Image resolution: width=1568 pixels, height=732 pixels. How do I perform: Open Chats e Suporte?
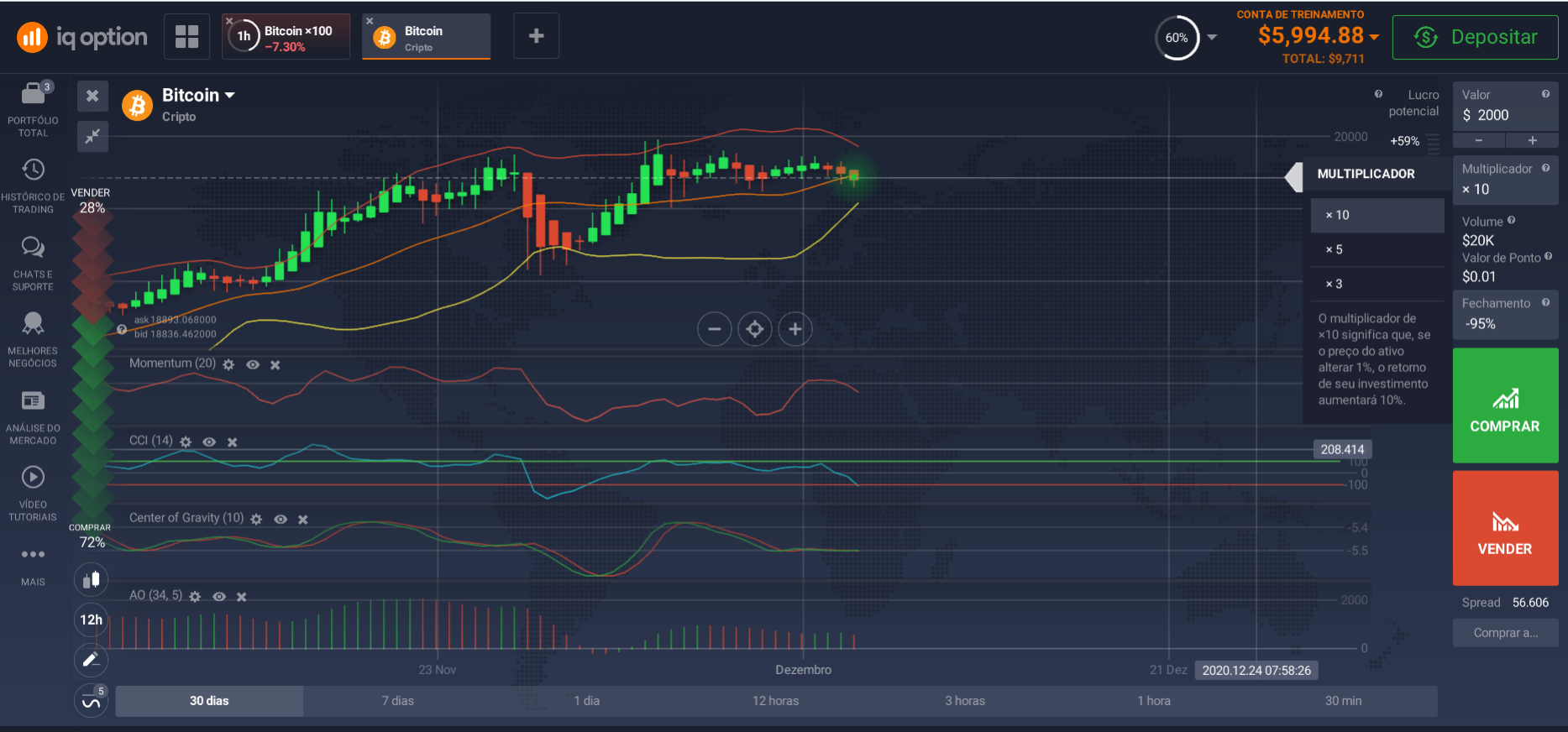point(33,264)
